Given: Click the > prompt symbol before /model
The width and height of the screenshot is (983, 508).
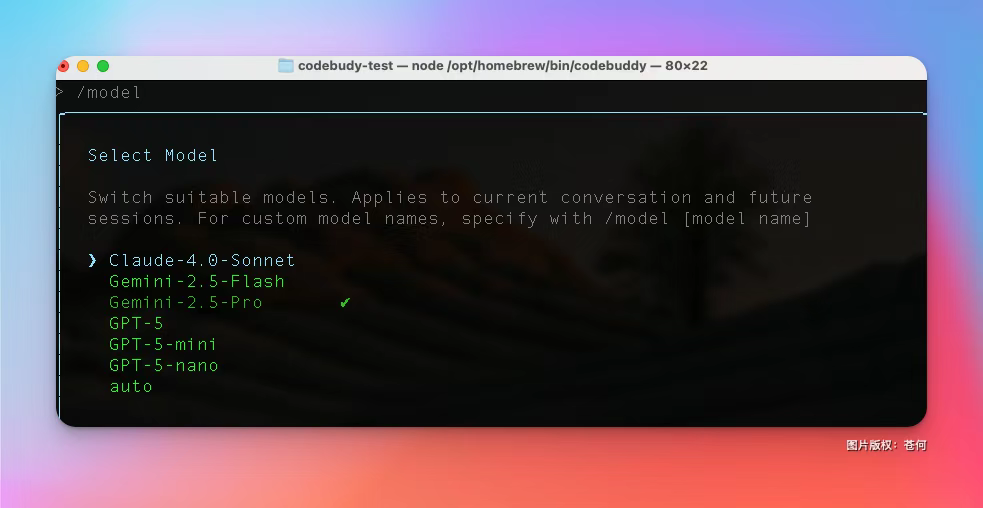Looking at the screenshot, I should point(61,92).
